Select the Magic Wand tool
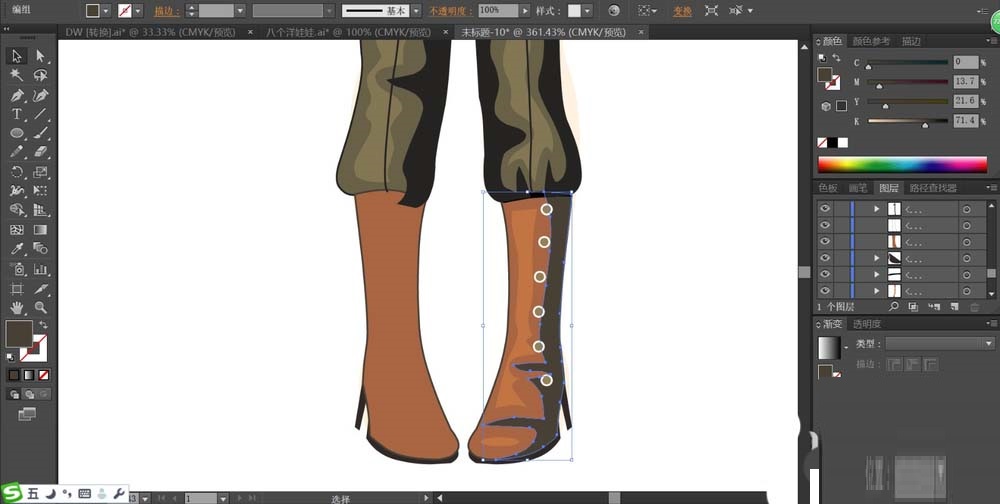 (x=17, y=75)
